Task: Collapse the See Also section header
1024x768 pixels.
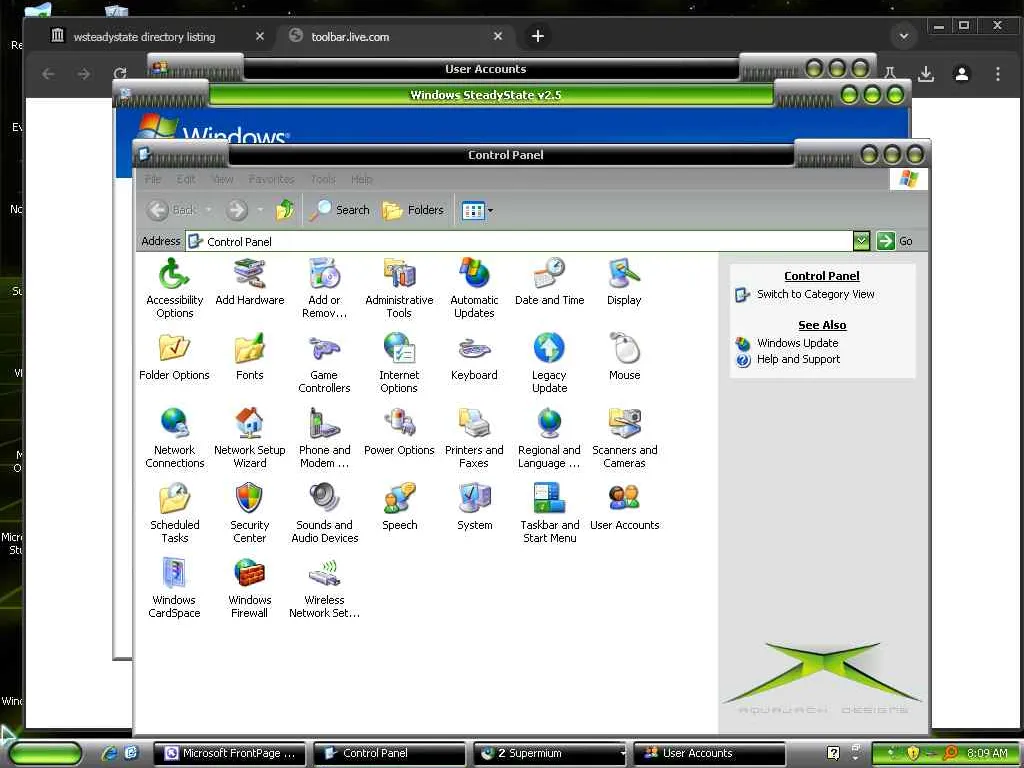Action: pos(822,325)
